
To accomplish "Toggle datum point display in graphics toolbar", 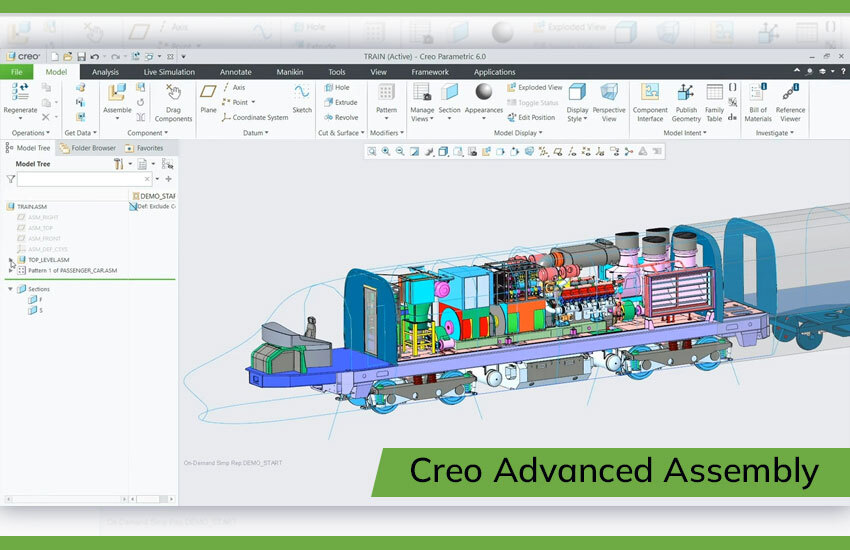I will [586, 152].
